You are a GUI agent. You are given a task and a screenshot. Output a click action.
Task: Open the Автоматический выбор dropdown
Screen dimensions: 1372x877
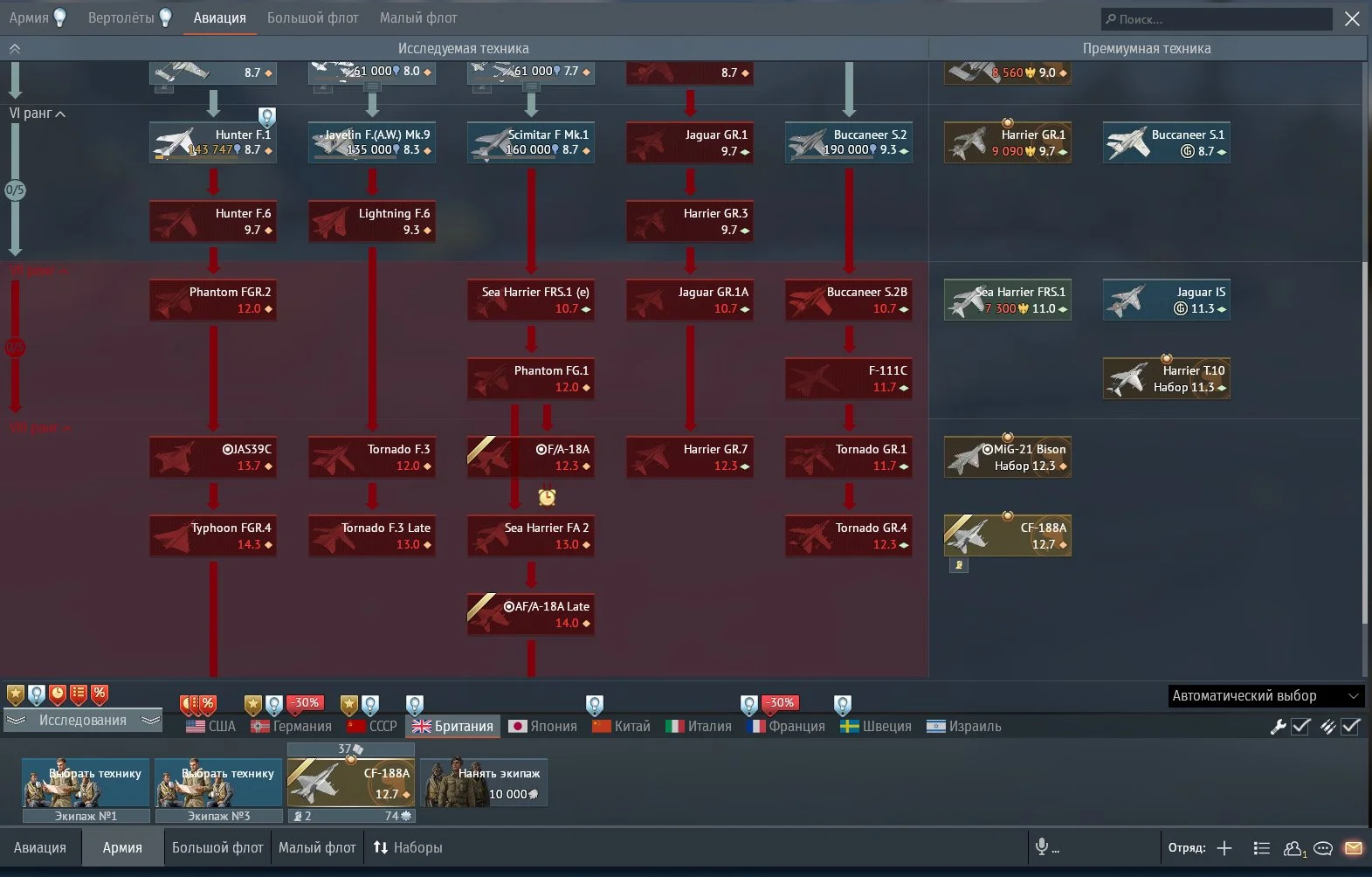coord(1265,696)
